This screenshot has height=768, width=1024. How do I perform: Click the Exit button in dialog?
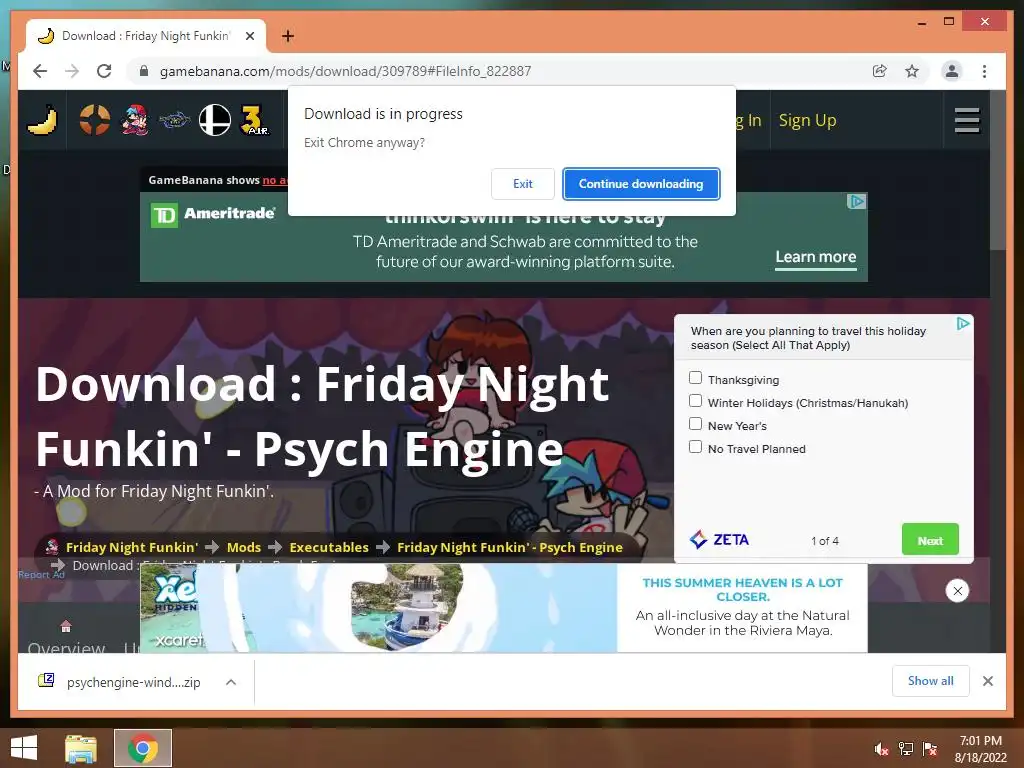[522, 184]
